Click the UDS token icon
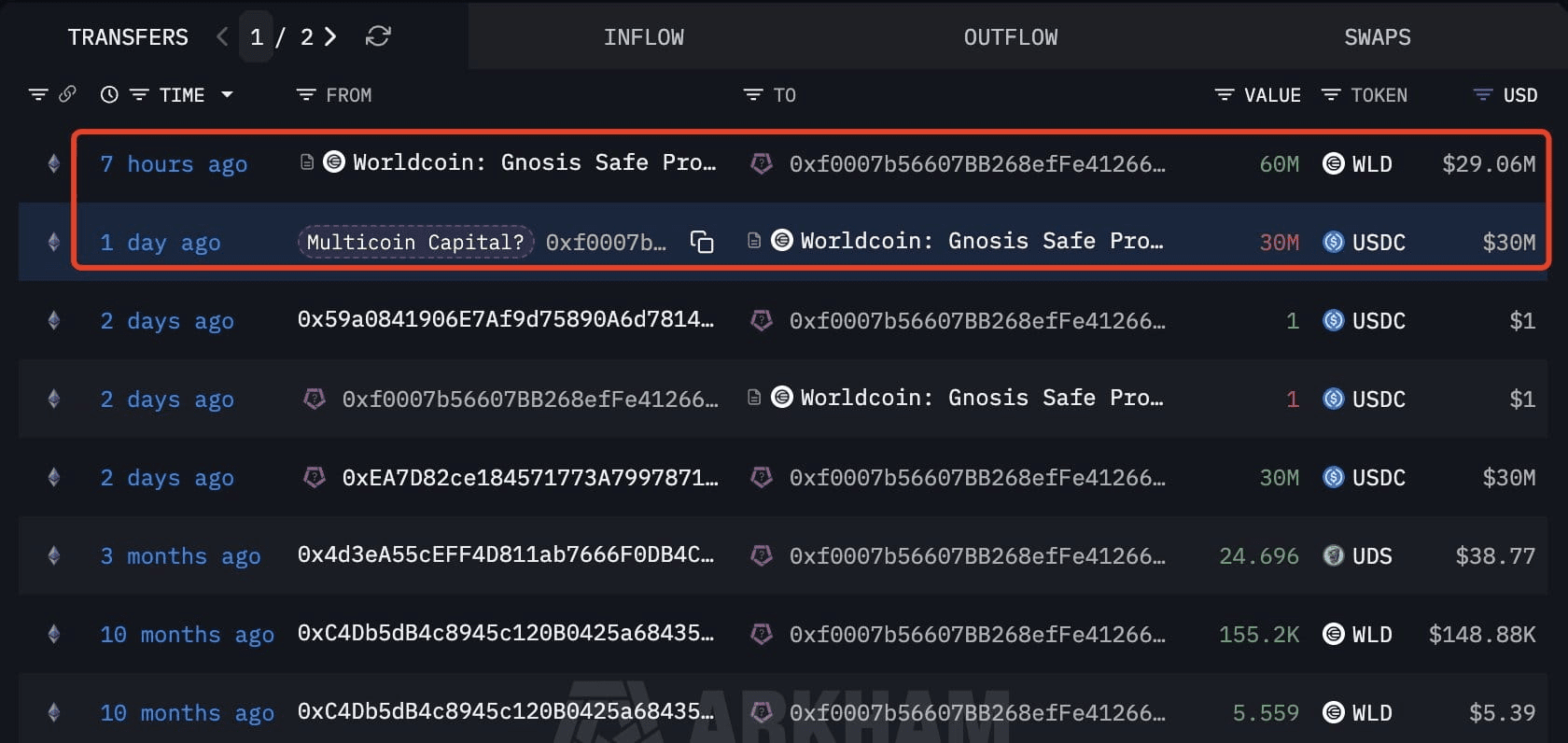This screenshot has width=1568, height=743. coord(1334,555)
